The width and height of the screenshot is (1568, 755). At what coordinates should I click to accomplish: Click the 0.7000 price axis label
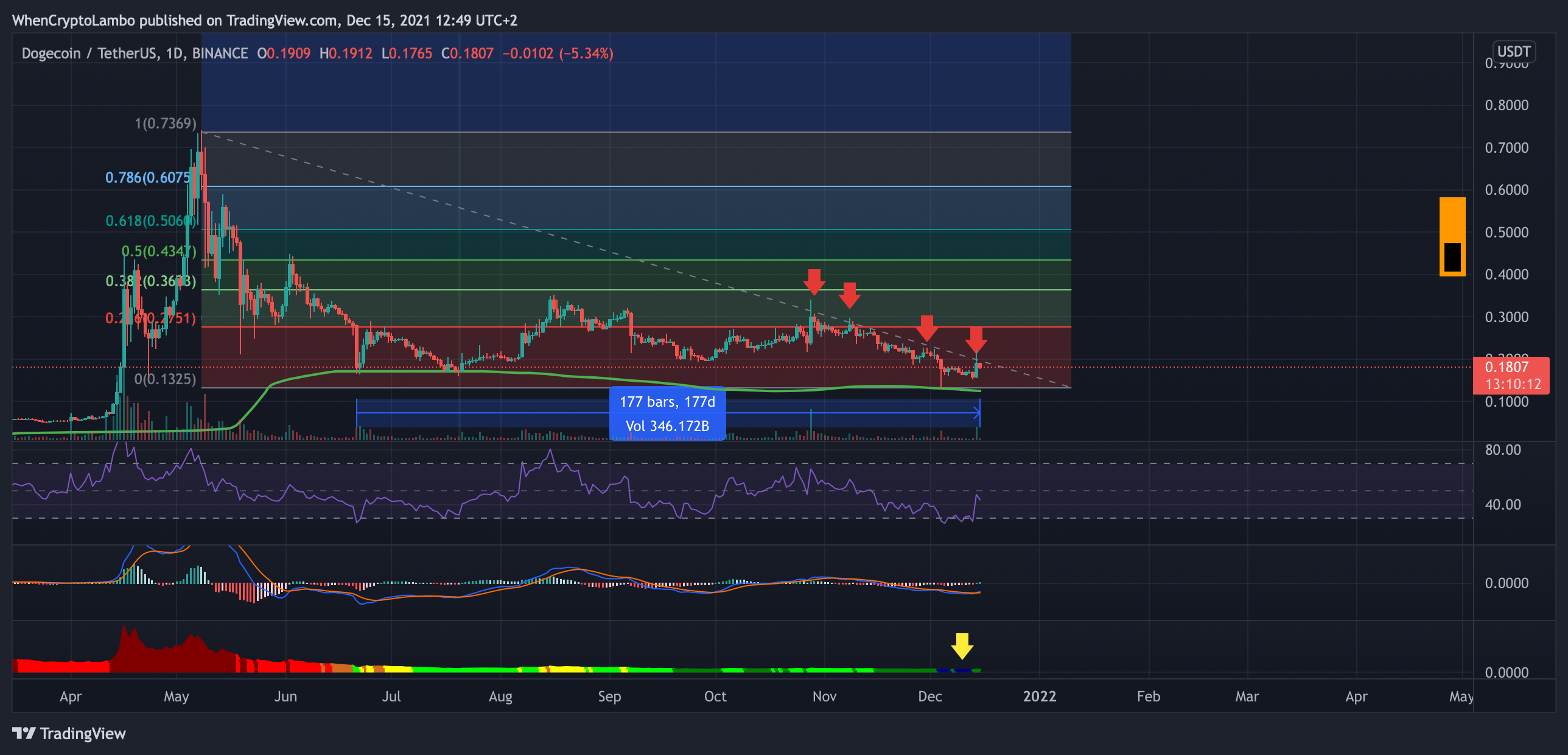[1507, 148]
